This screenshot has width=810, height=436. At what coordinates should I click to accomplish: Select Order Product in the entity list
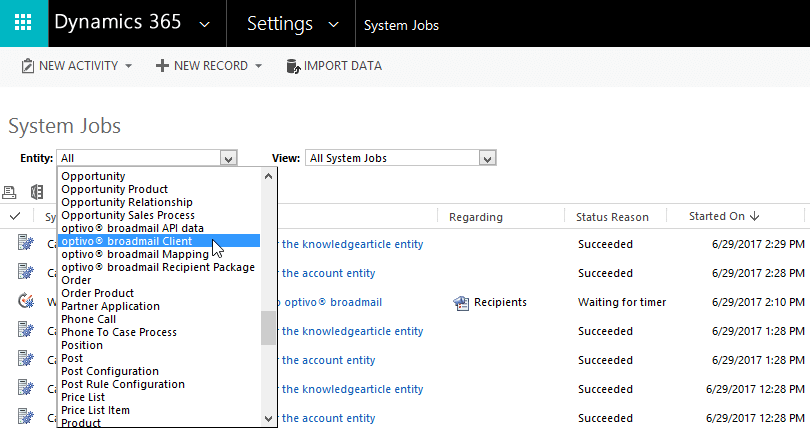[97, 293]
